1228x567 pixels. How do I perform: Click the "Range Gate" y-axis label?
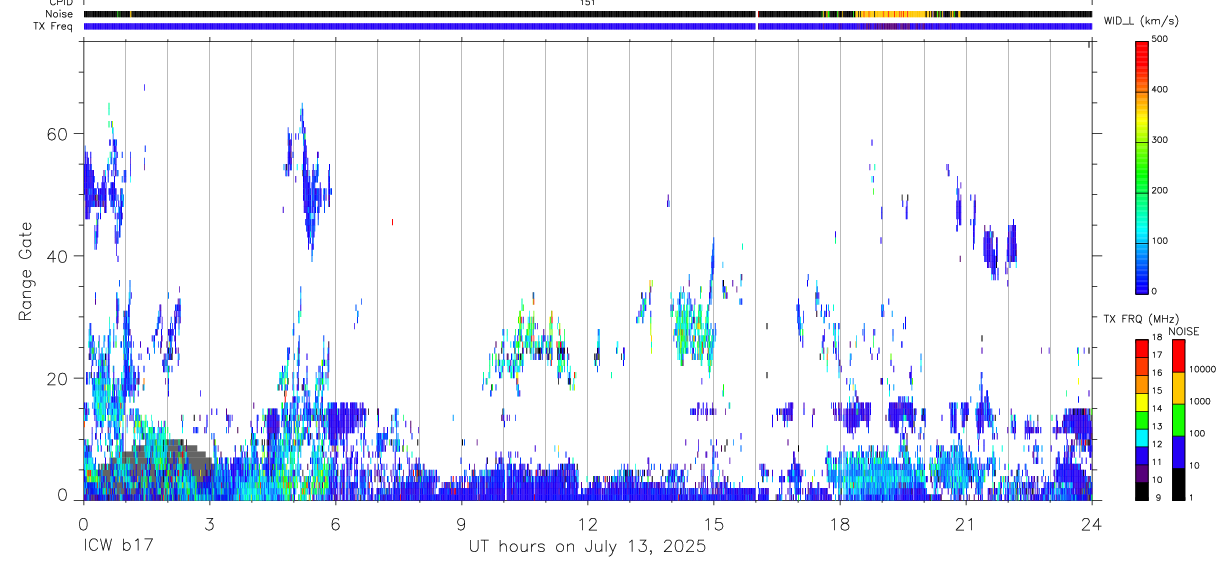point(25,271)
